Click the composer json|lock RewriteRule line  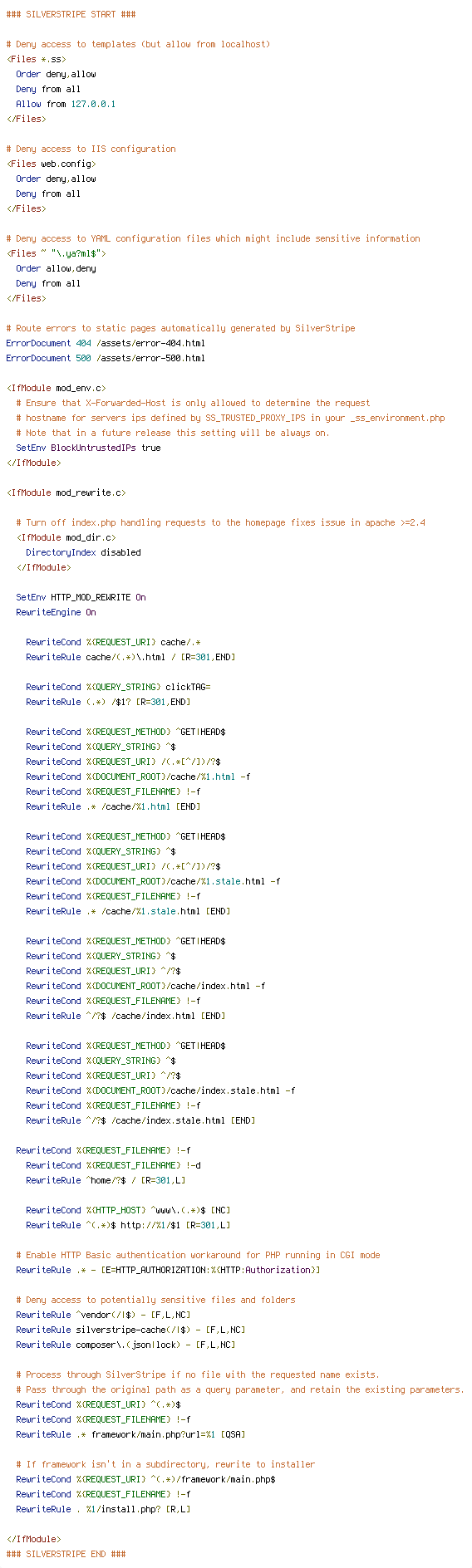tap(125, 1345)
